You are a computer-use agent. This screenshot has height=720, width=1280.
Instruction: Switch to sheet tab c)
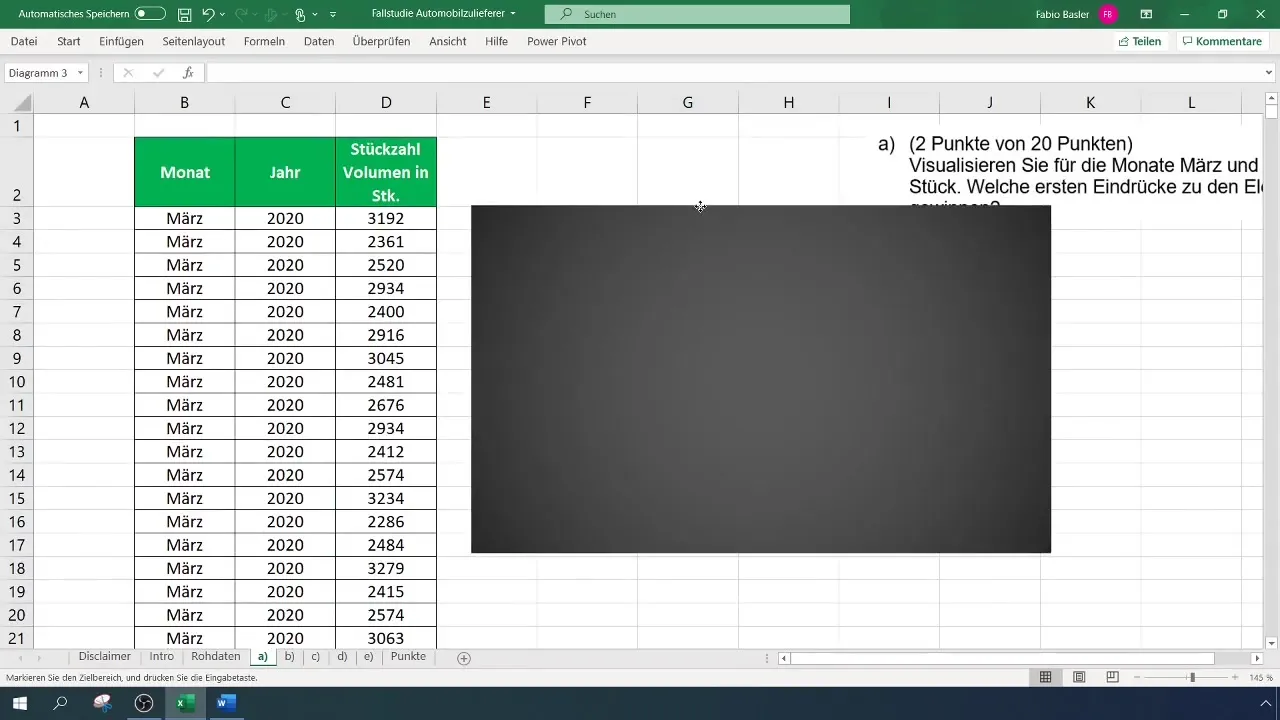click(316, 657)
